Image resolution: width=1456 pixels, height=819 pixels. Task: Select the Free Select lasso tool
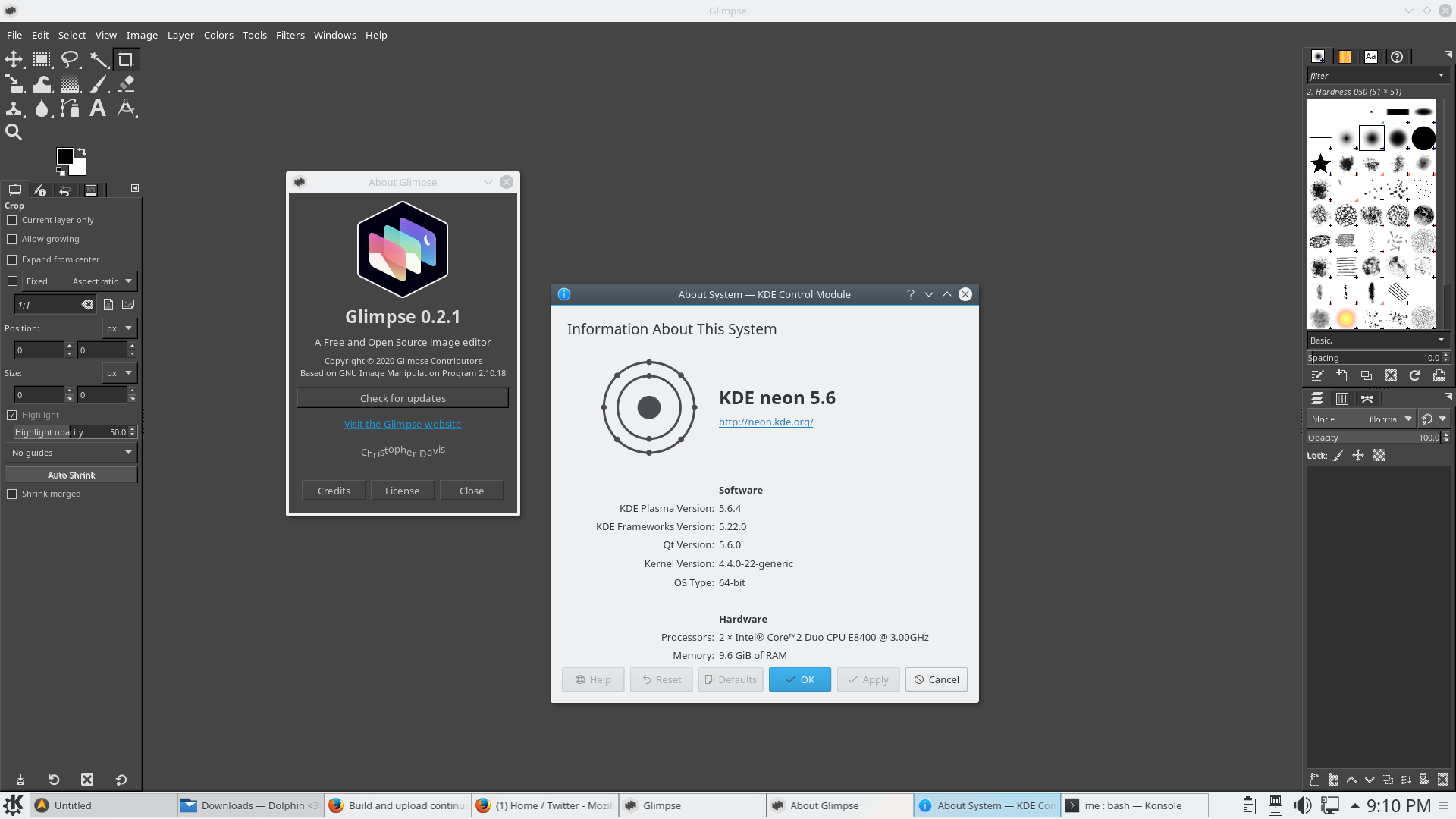[70, 59]
